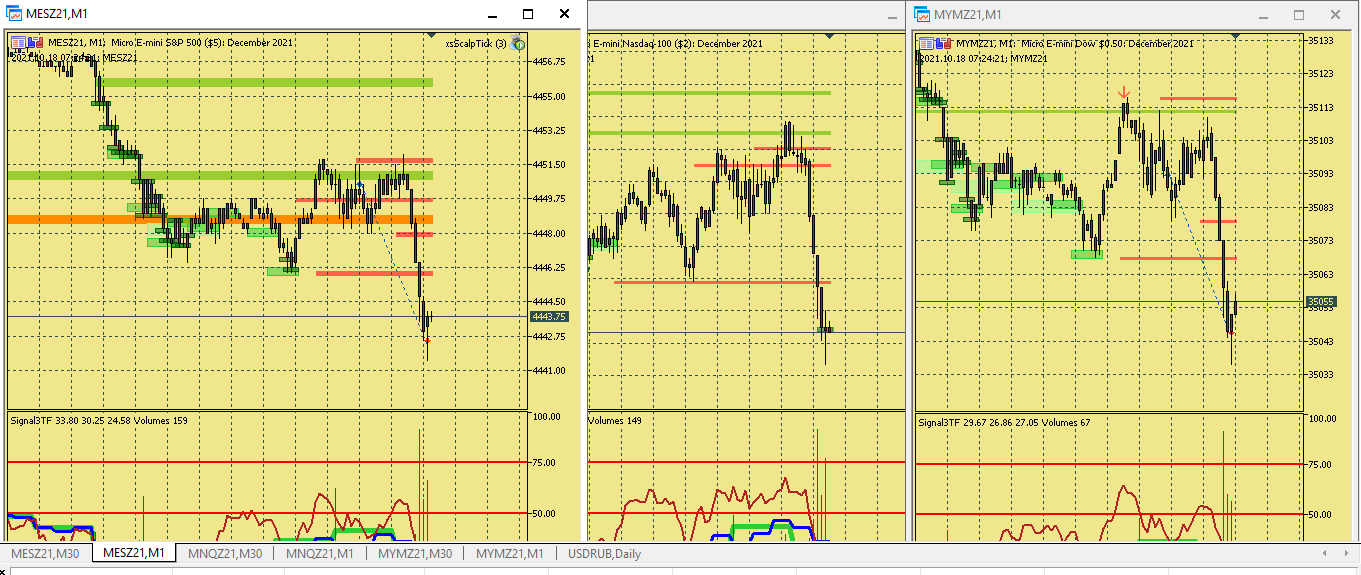The height and width of the screenshot is (575, 1361).
Task: Select the MYMZ21,M1 chart tab
Action: tap(510, 553)
